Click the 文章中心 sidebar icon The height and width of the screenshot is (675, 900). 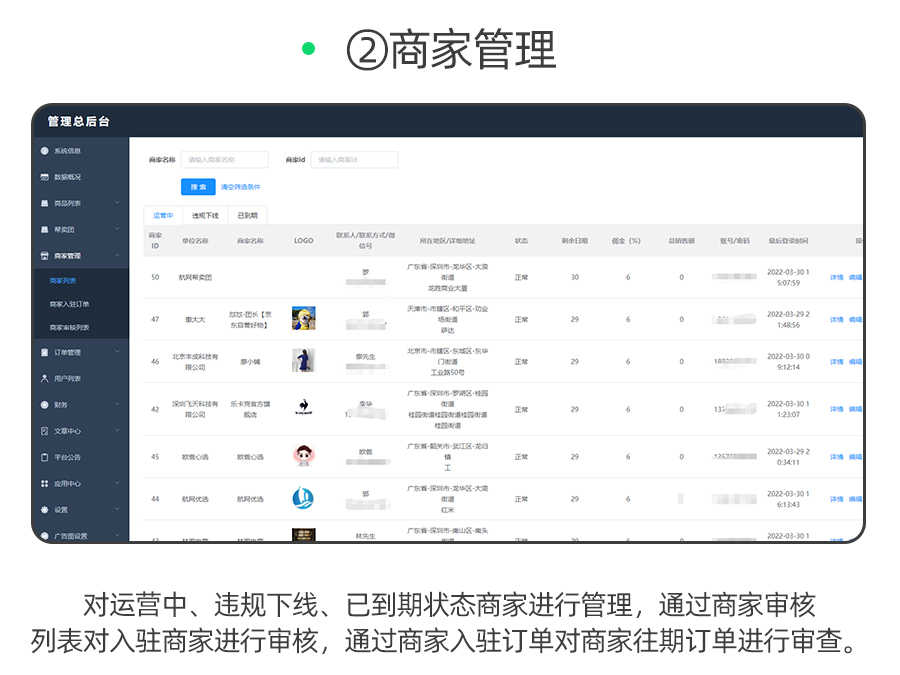tap(44, 431)
